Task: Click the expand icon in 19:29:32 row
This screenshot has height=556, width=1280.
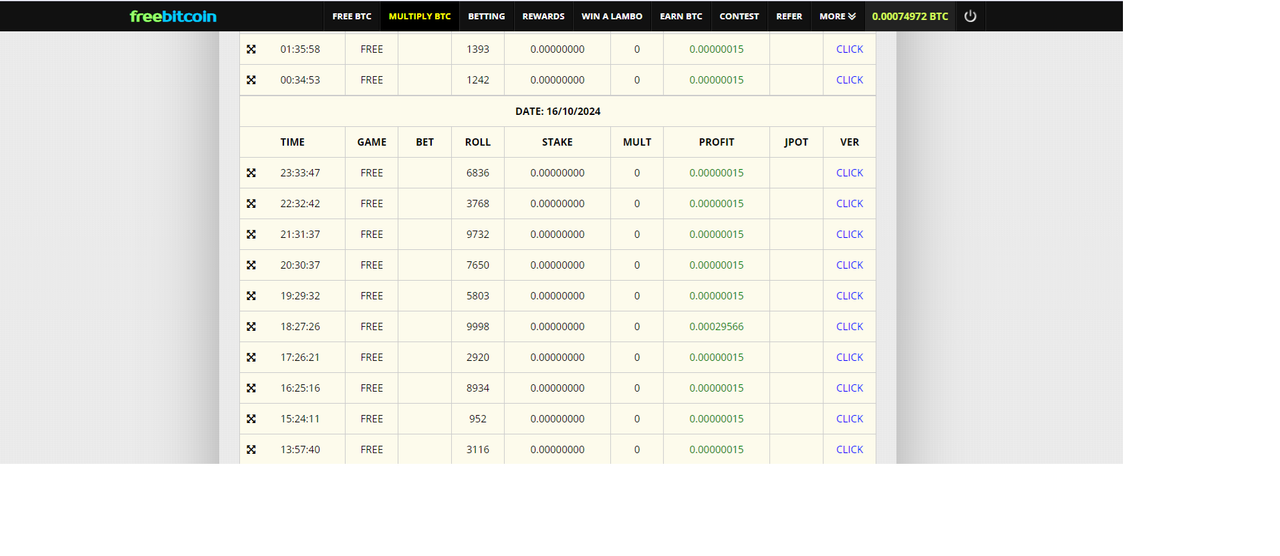Action: tap(251, 296)
